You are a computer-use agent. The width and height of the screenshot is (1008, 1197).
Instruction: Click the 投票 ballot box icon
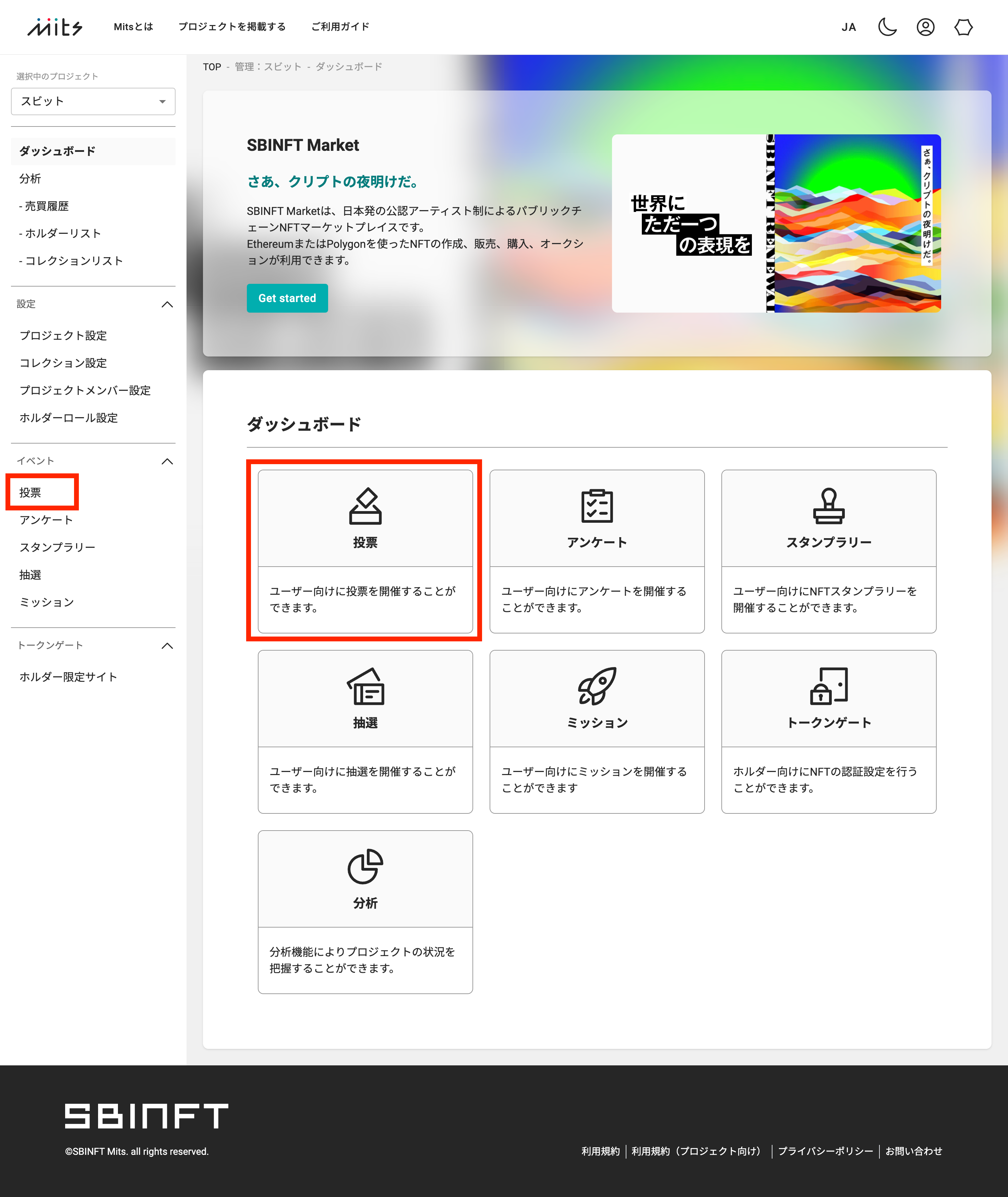[x=365, y=506]
